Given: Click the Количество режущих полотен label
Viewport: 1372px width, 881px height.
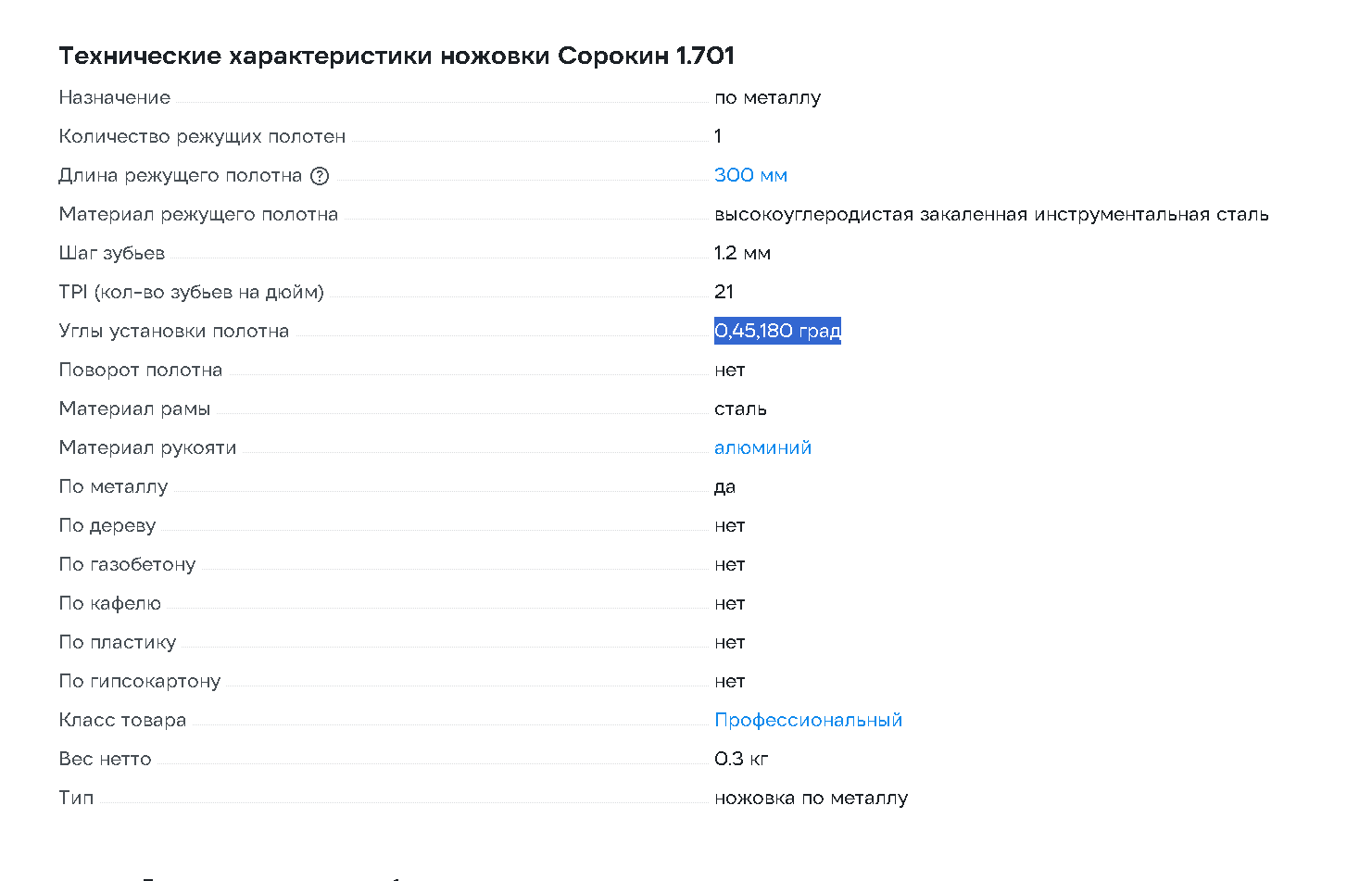Looking at the screenshot, I should coord(202,136).
